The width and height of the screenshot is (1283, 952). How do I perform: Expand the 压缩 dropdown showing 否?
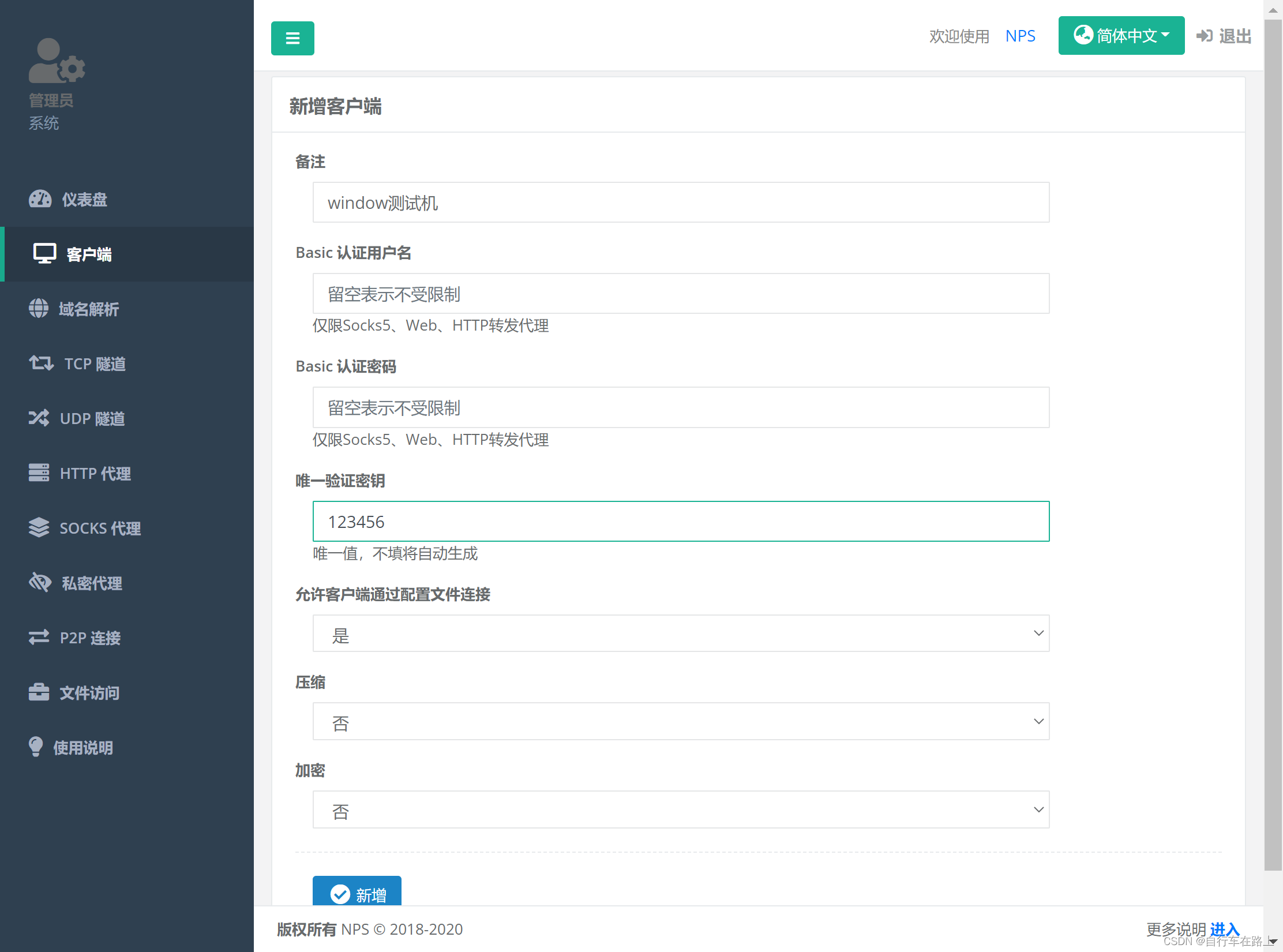681,721
